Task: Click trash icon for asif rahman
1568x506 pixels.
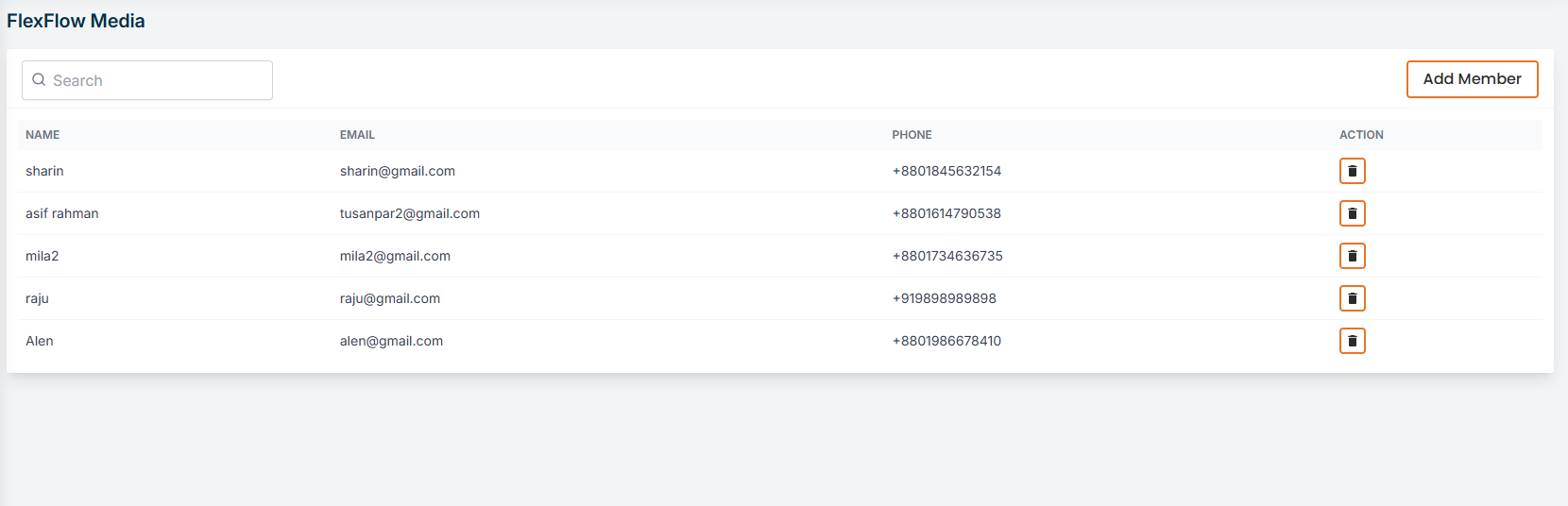Action: point(1352,213)
